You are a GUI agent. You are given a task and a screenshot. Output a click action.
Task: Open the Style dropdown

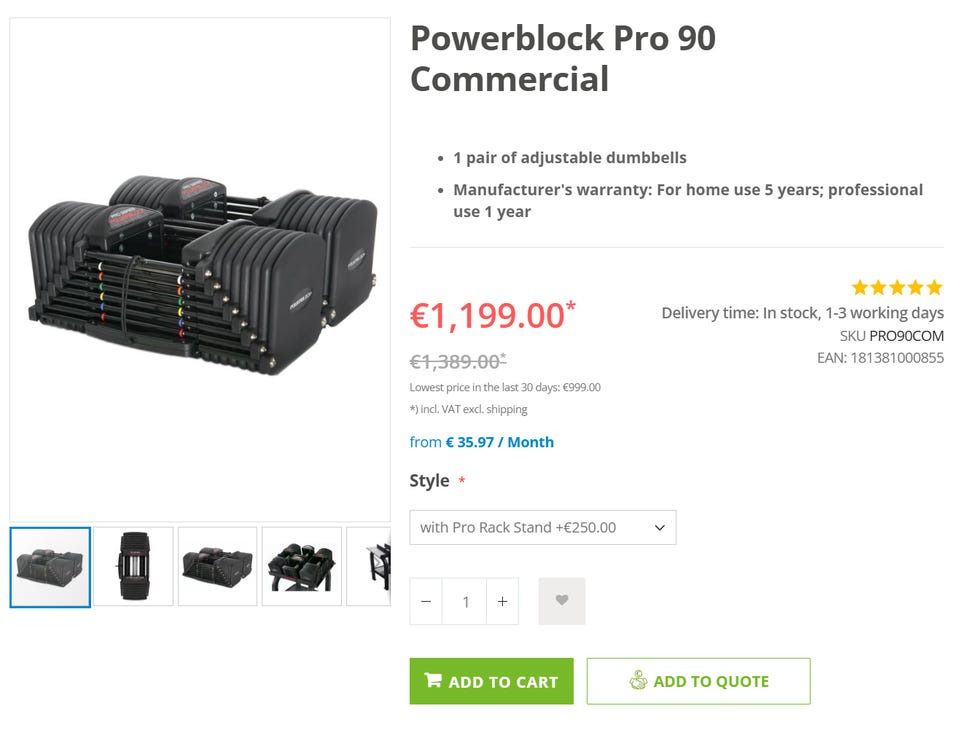(542, 527)
